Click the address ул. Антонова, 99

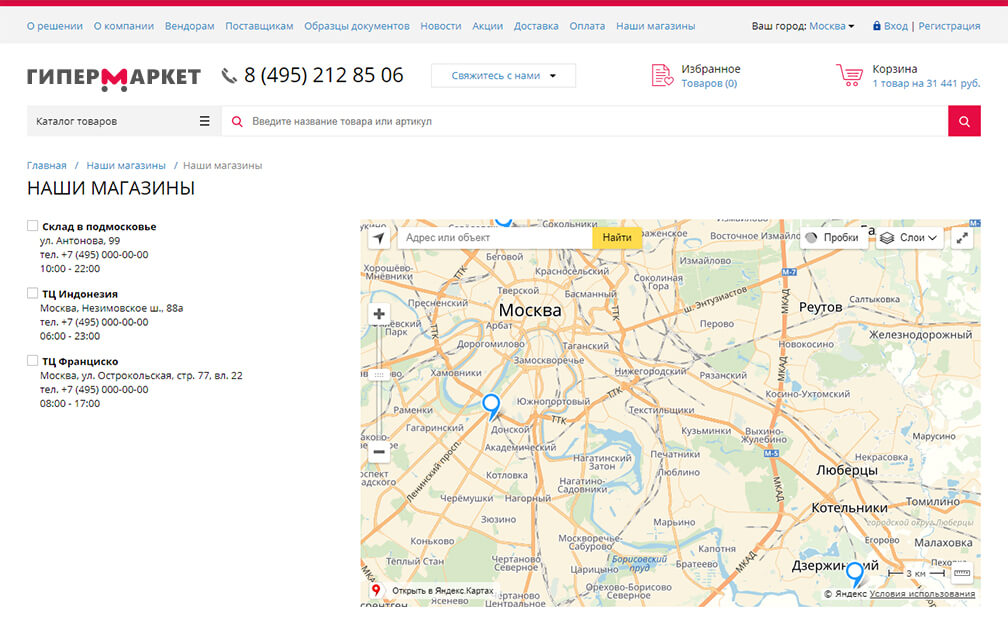tap(80, 240)
